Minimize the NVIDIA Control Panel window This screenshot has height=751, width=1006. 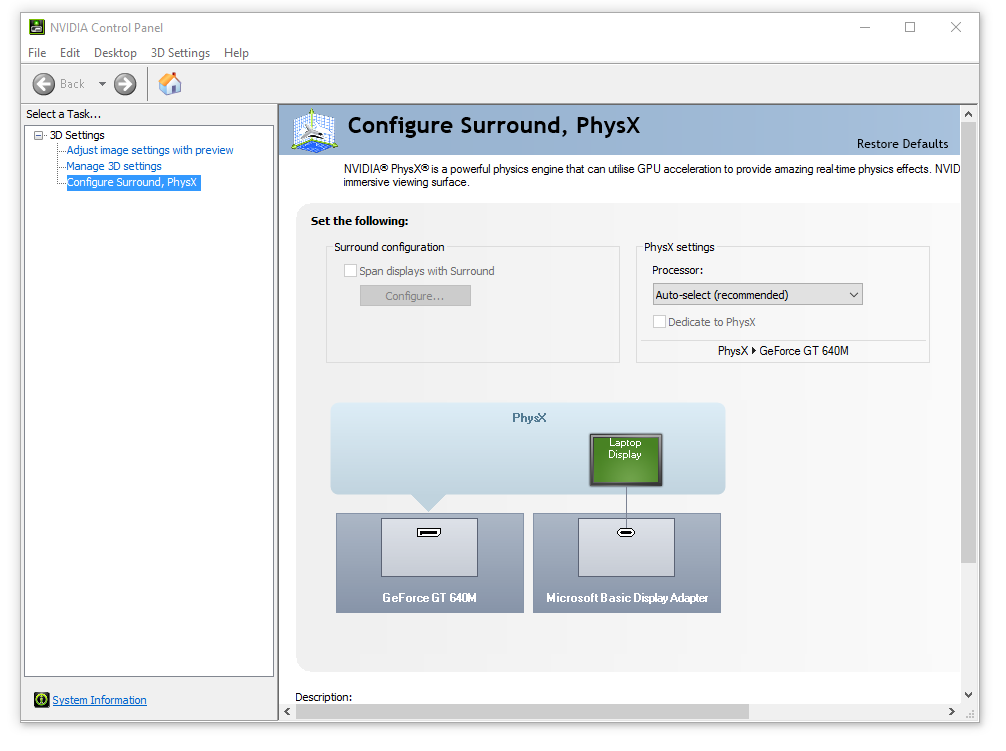coord(865,27)
